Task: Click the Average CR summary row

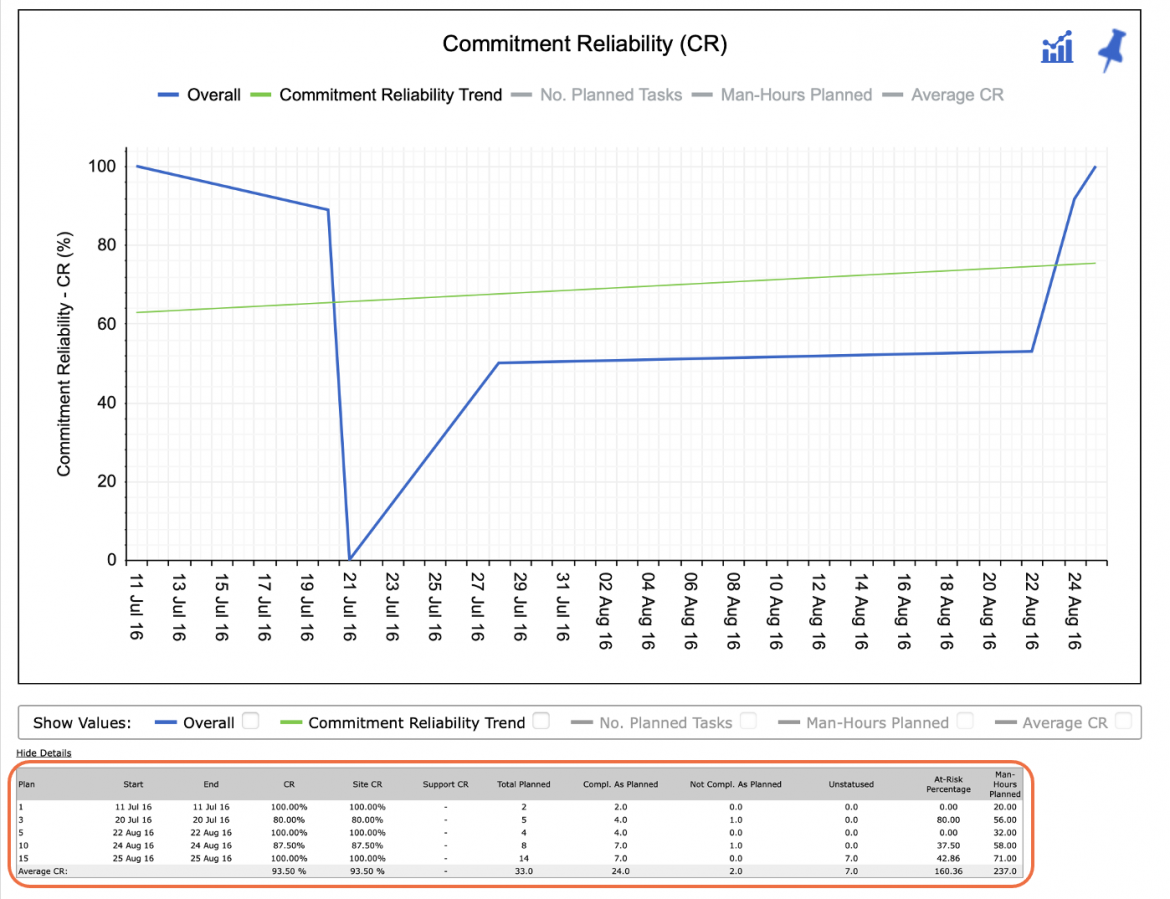Action: pyautogui.click(x=519, y=871)
